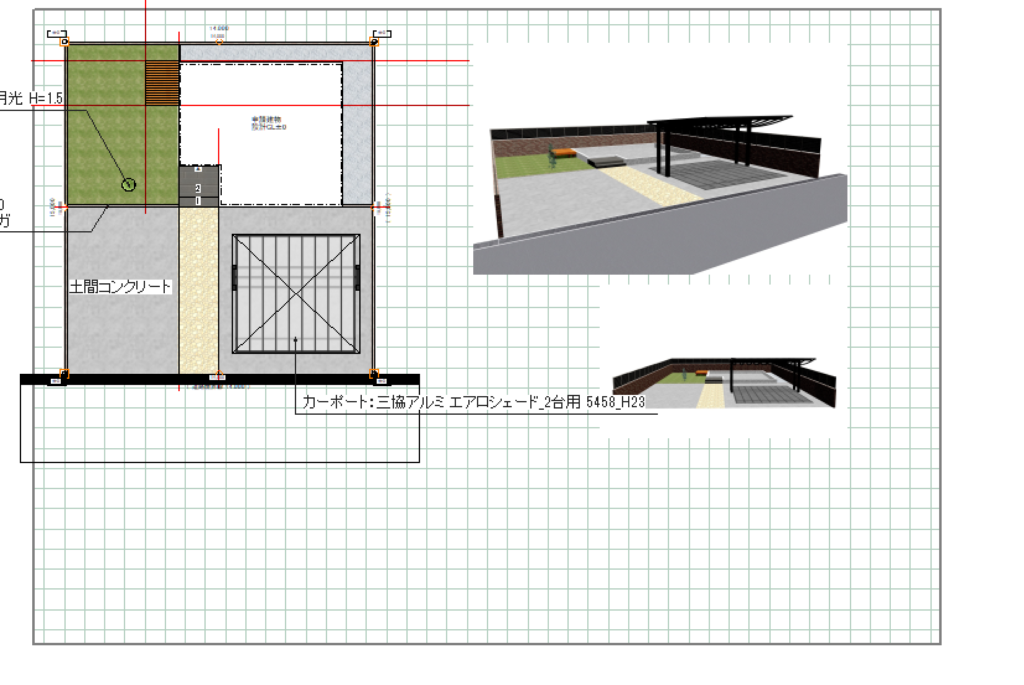
Task: Click the right-side midpoint boundary handle
Action: (375, 205)
